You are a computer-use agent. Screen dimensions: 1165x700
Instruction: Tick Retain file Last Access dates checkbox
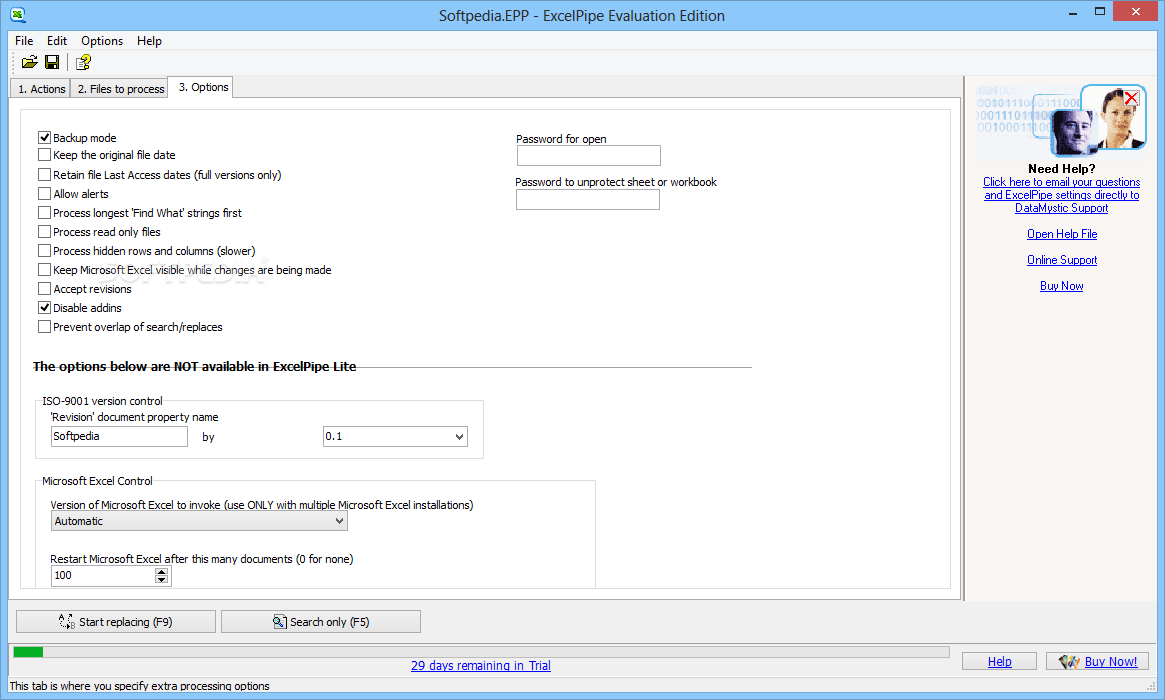pos(45,175)
